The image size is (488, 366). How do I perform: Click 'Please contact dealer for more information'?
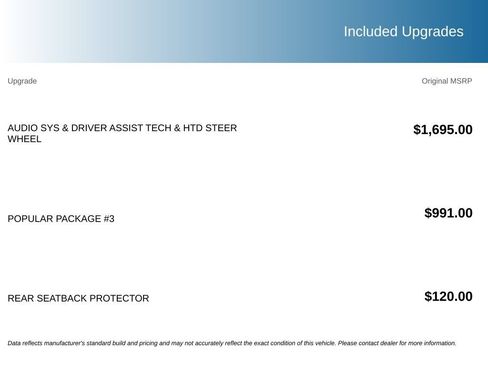click(x=397, y=343)
